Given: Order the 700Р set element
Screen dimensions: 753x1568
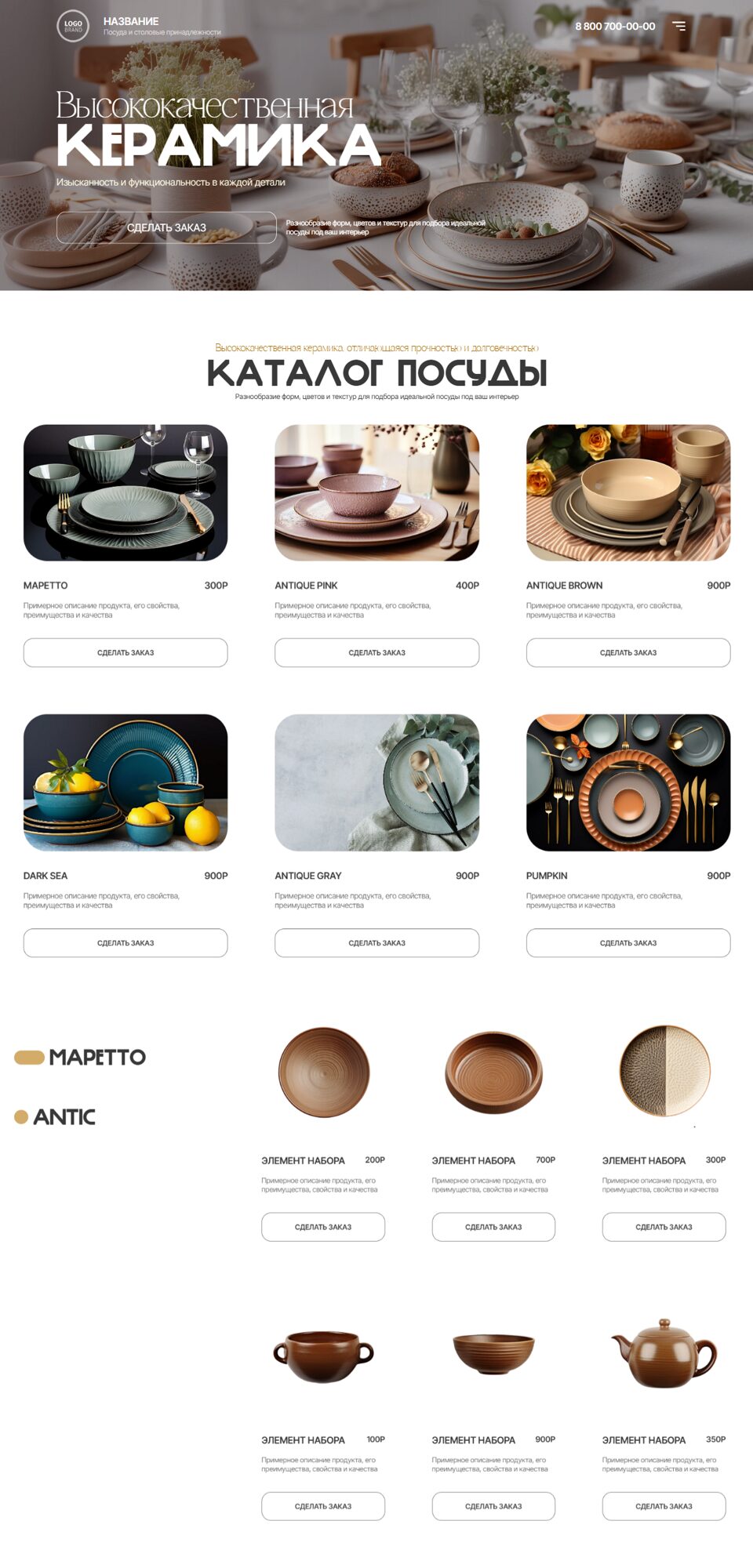Looking at the screenshot, I should tap(493, 1227).
